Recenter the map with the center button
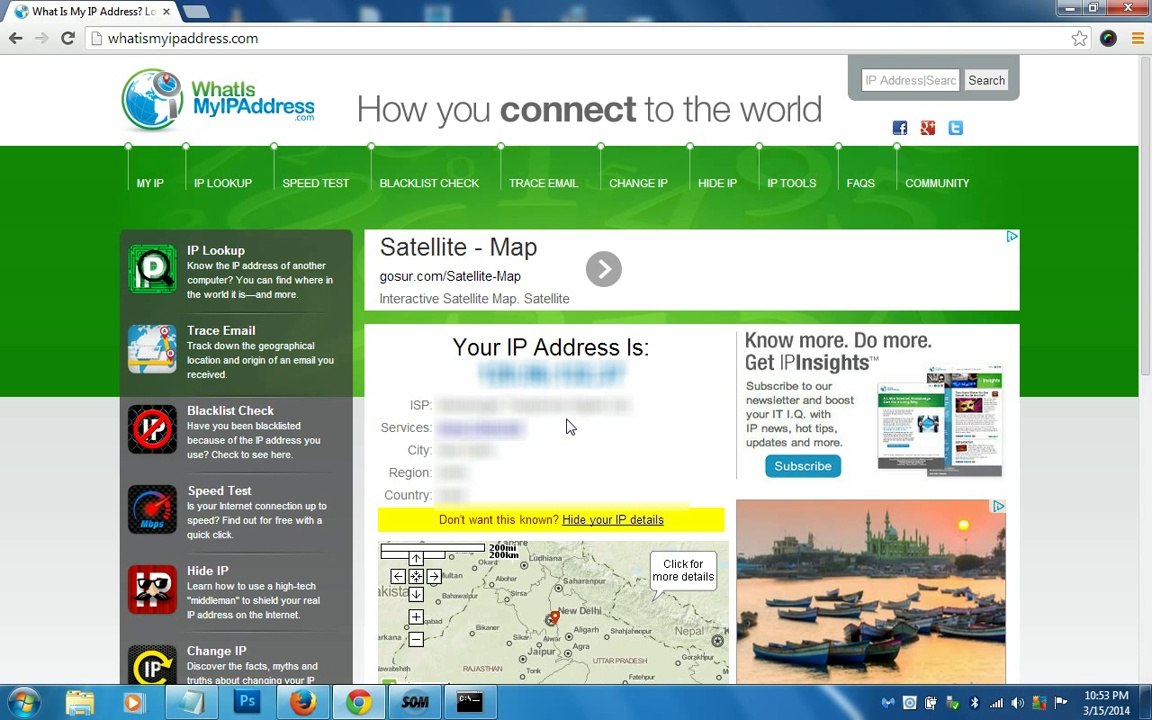 416,577
